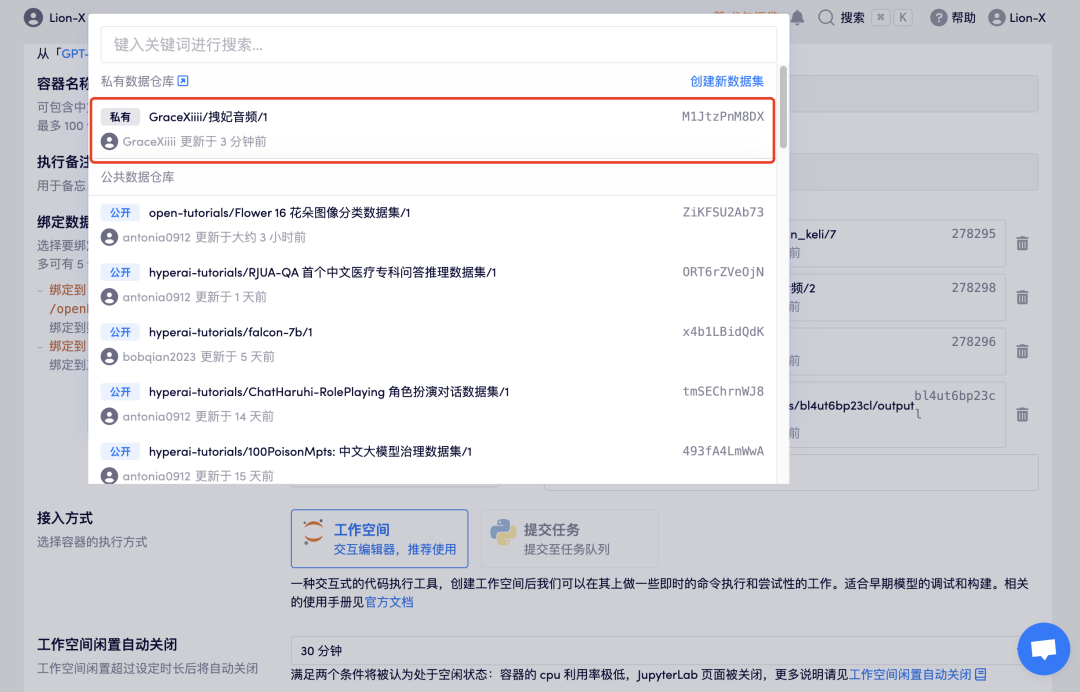Click the 创建新数据集 link

click(x=727, y=81)
